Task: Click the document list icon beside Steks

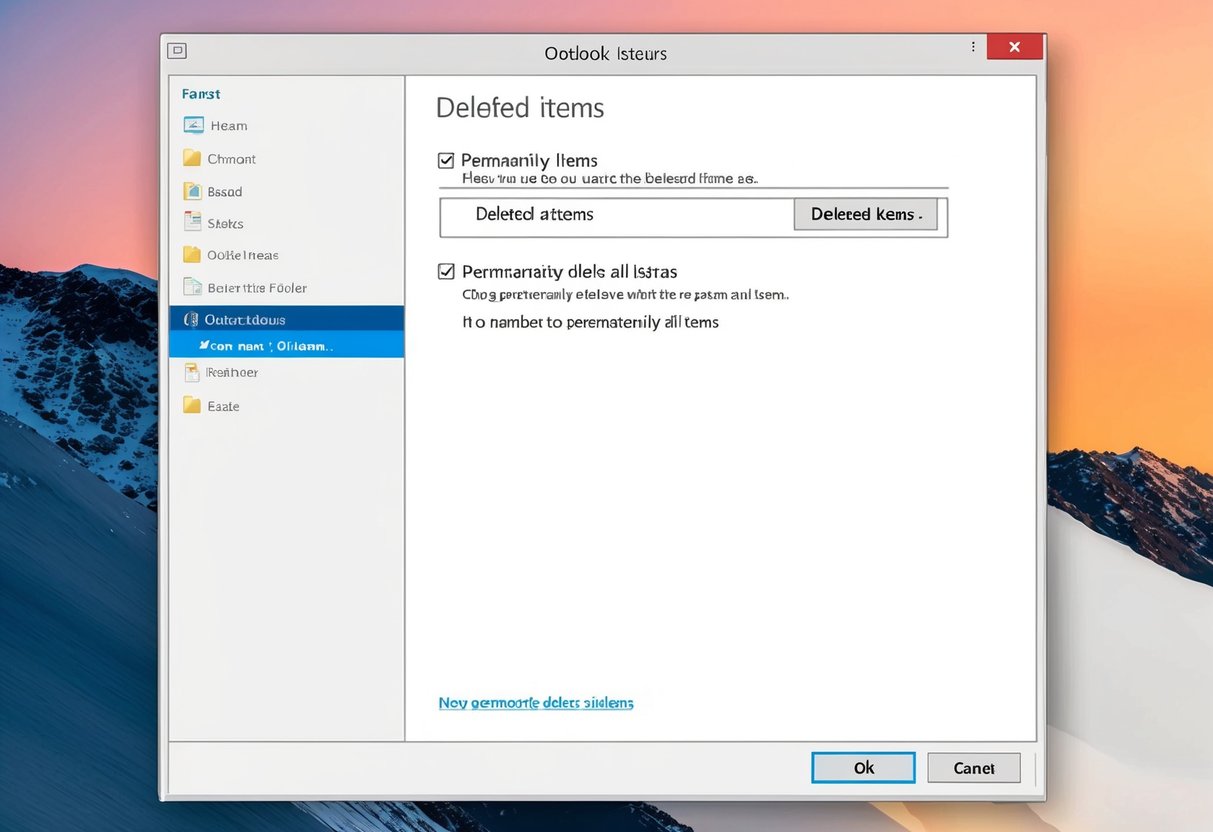Action: pyautogui.click(x=192, y=222)
